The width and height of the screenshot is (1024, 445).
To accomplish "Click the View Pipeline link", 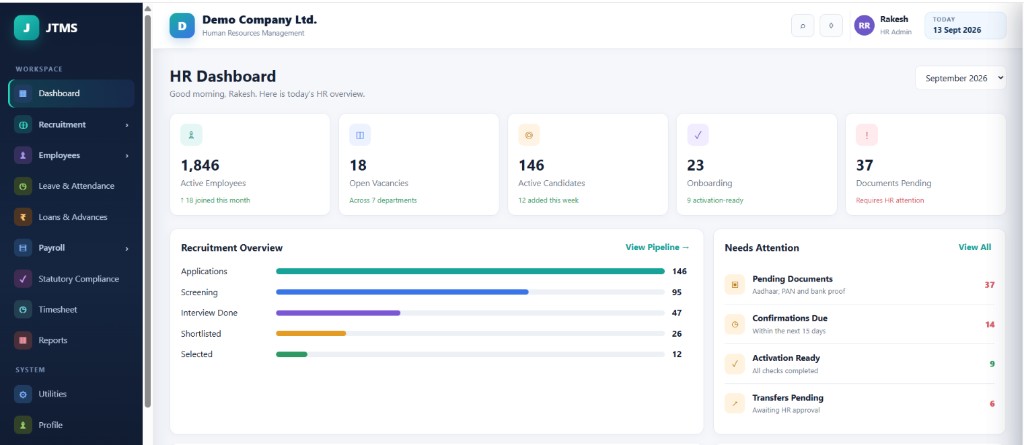I will (x=657, y=248).
